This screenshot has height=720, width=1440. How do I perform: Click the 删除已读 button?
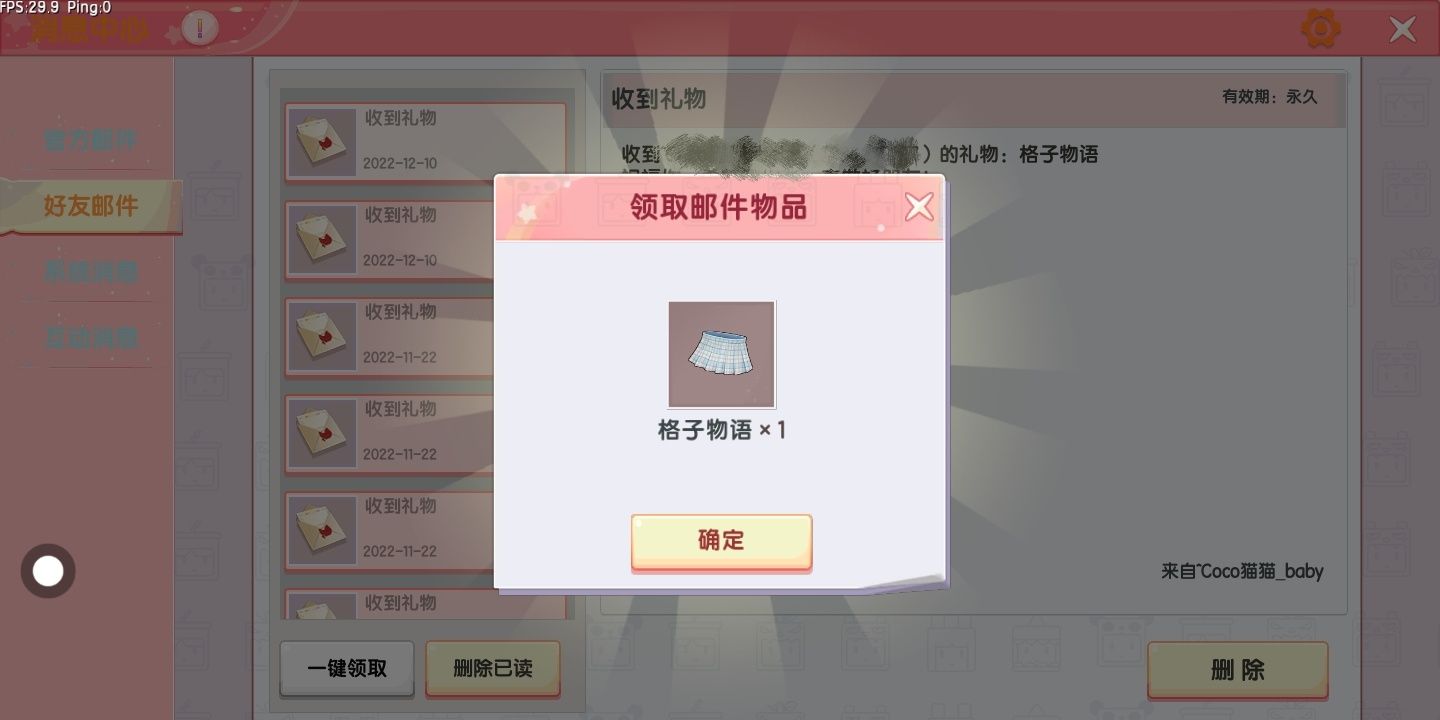pos(493,669)
